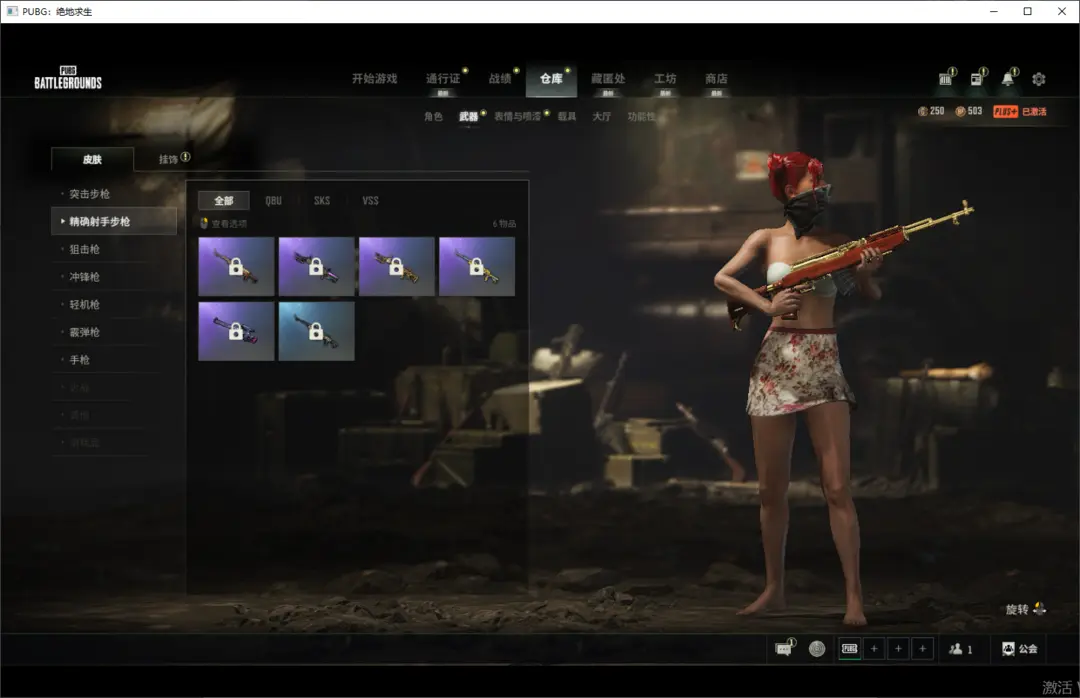Switch to the 角色 sub-tab

click(x=433, y=116)
